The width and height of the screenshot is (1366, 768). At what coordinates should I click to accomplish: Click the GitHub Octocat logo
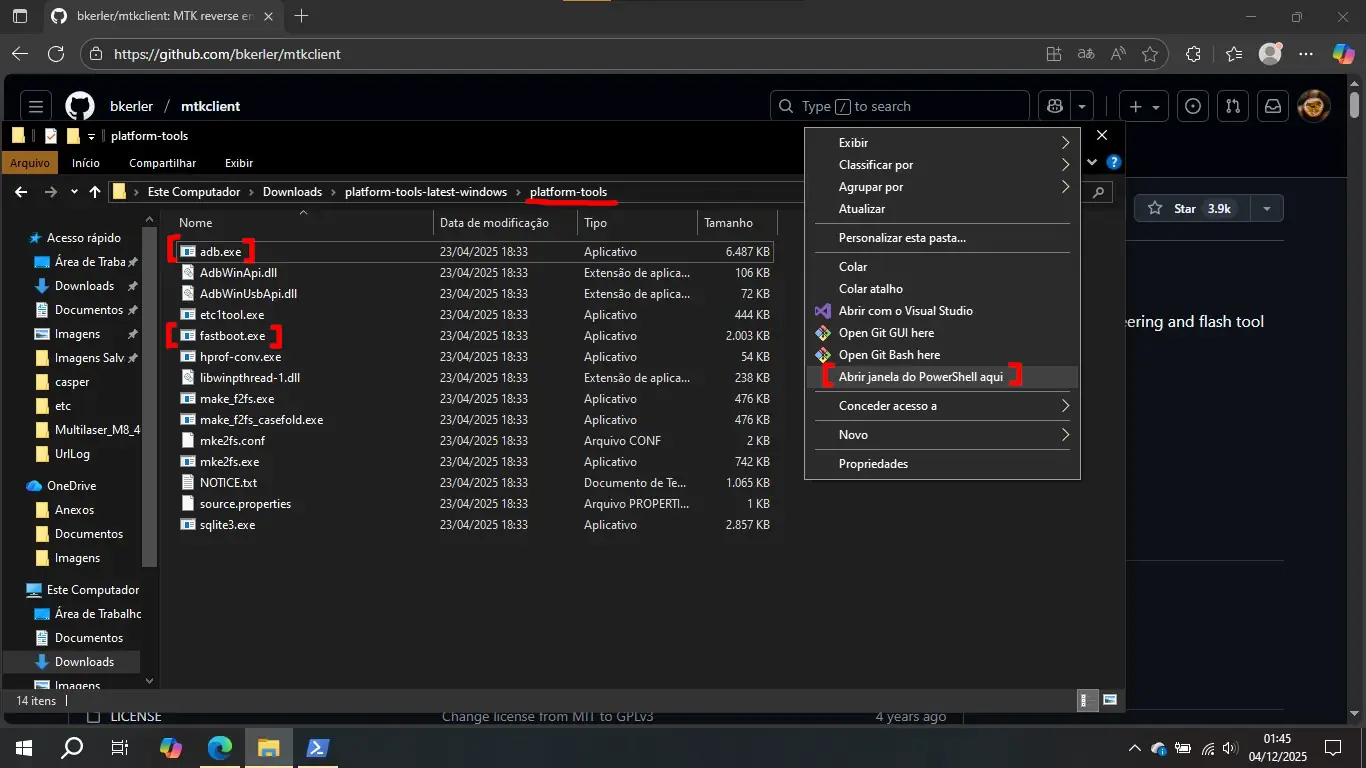pos(80,106)
